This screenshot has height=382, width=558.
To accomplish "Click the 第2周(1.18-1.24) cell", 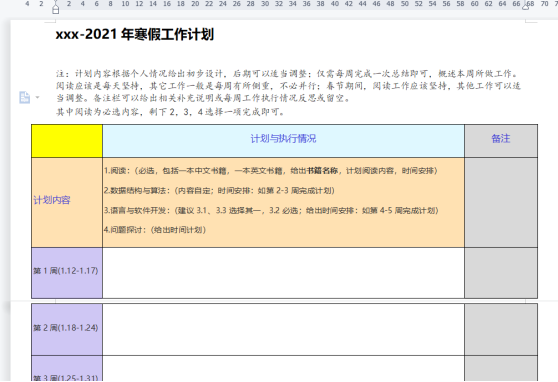I will [x=67, y=329].
